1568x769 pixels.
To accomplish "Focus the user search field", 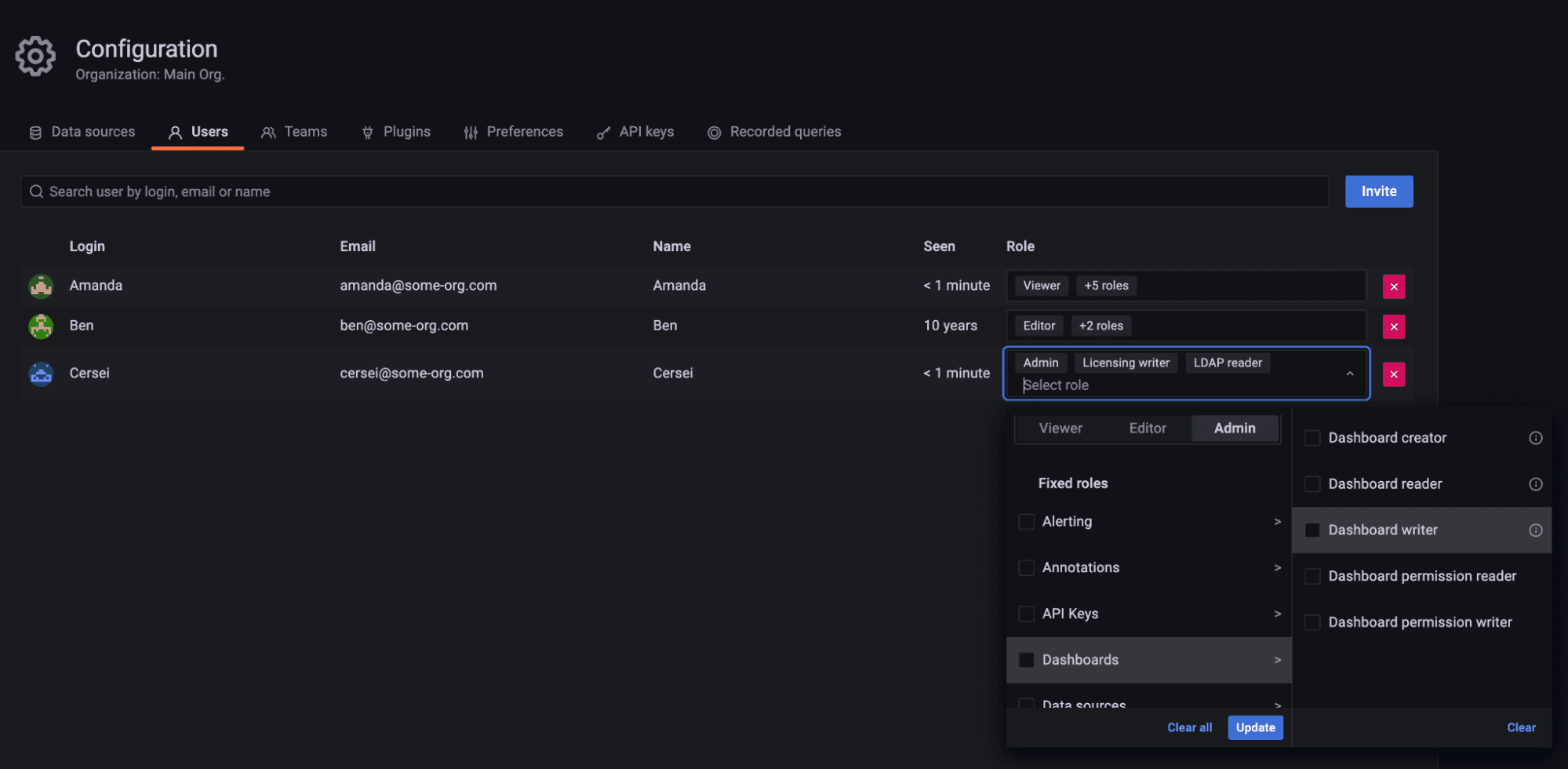I will 675,191.
